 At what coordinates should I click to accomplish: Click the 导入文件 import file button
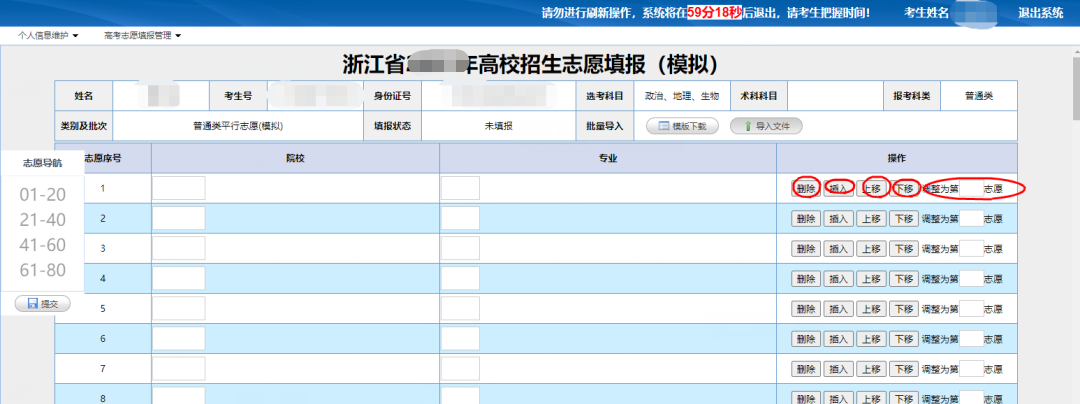766,126
